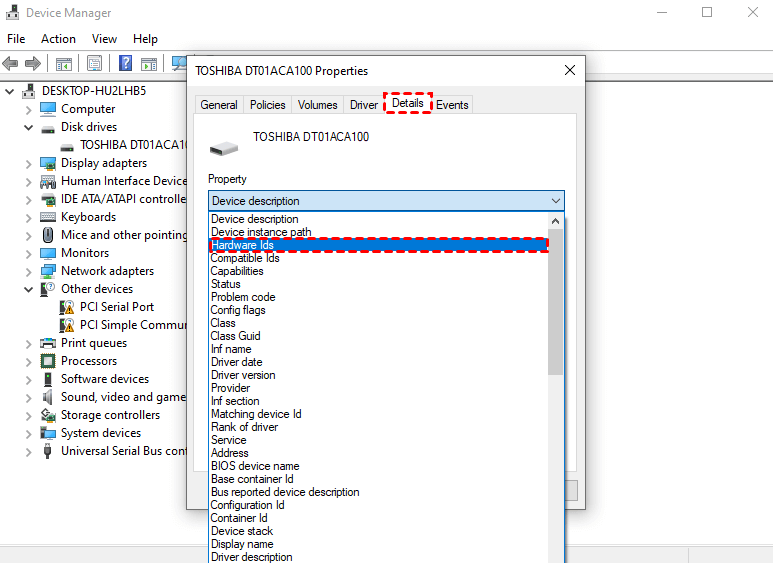The width and height of the screenshot is (773, 563).
Task: Choose Driver version option
Action: [378, 375]
